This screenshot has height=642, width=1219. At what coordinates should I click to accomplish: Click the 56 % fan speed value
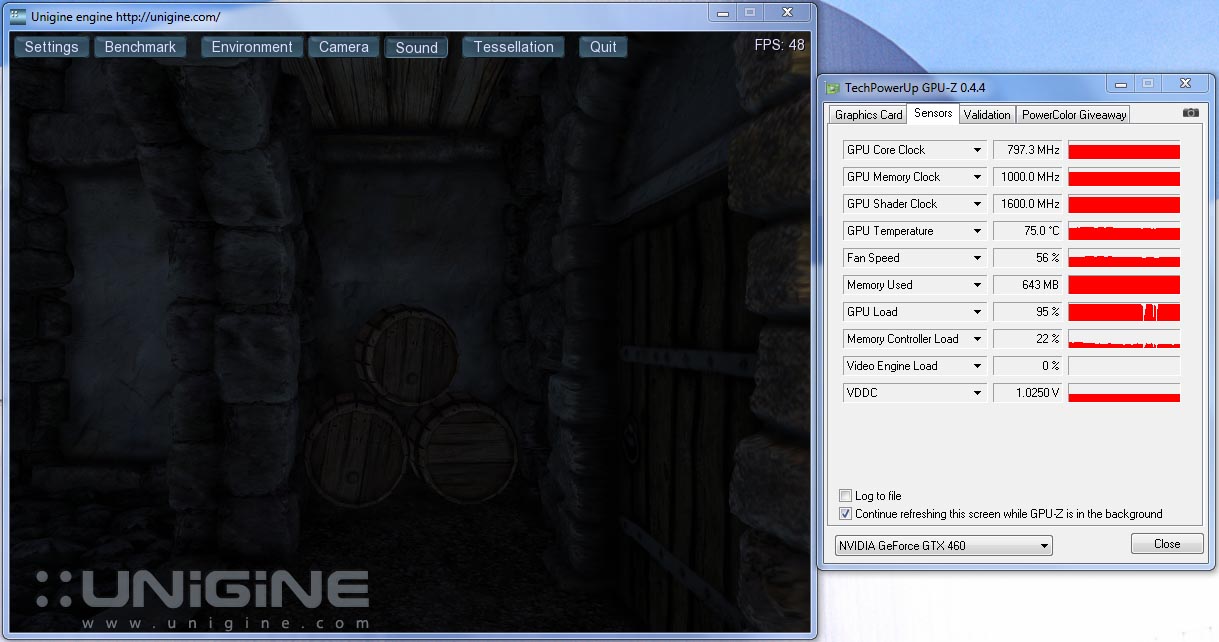[1027, 258]
